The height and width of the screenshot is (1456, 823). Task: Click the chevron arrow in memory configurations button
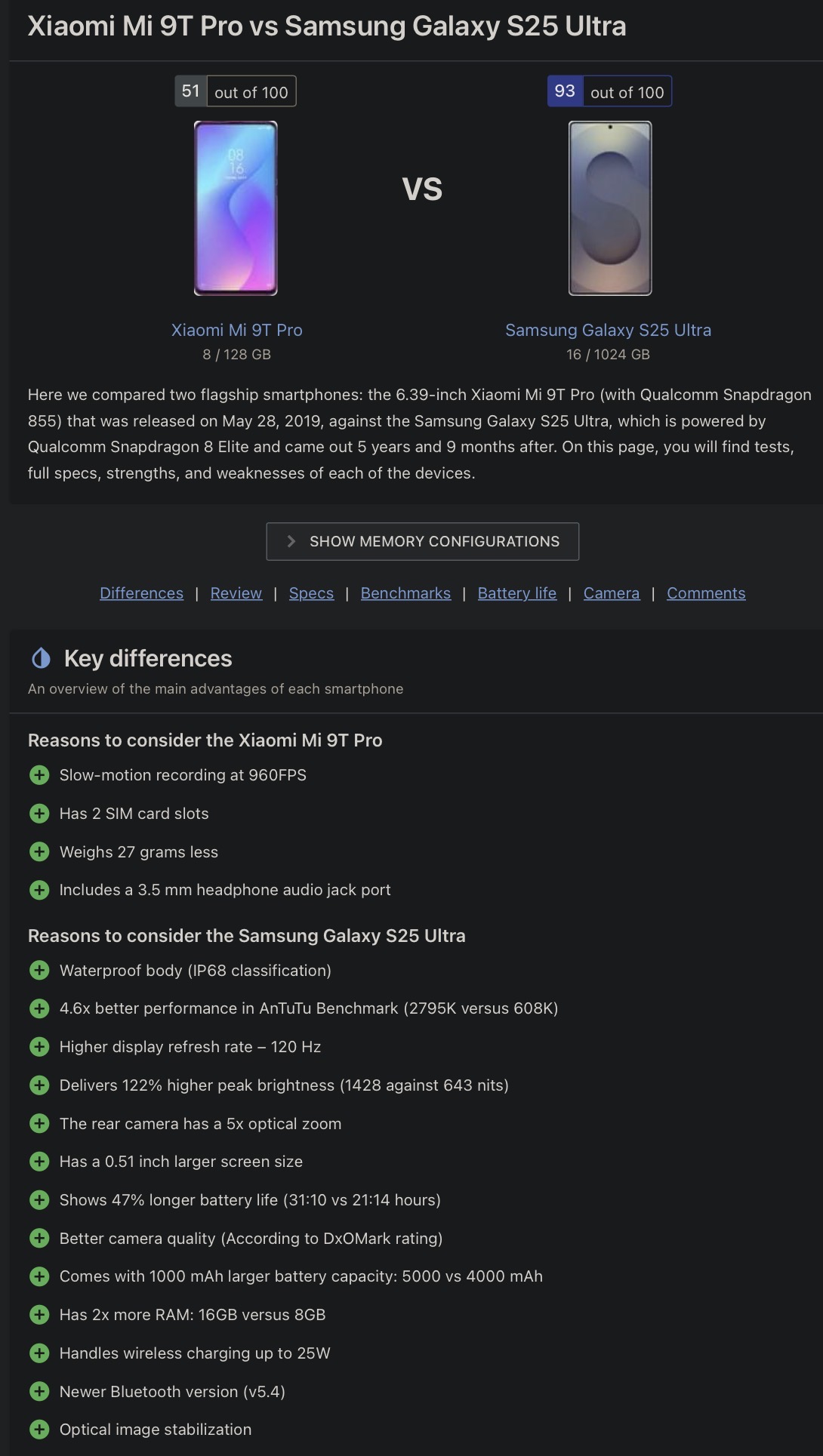point(291,541)
